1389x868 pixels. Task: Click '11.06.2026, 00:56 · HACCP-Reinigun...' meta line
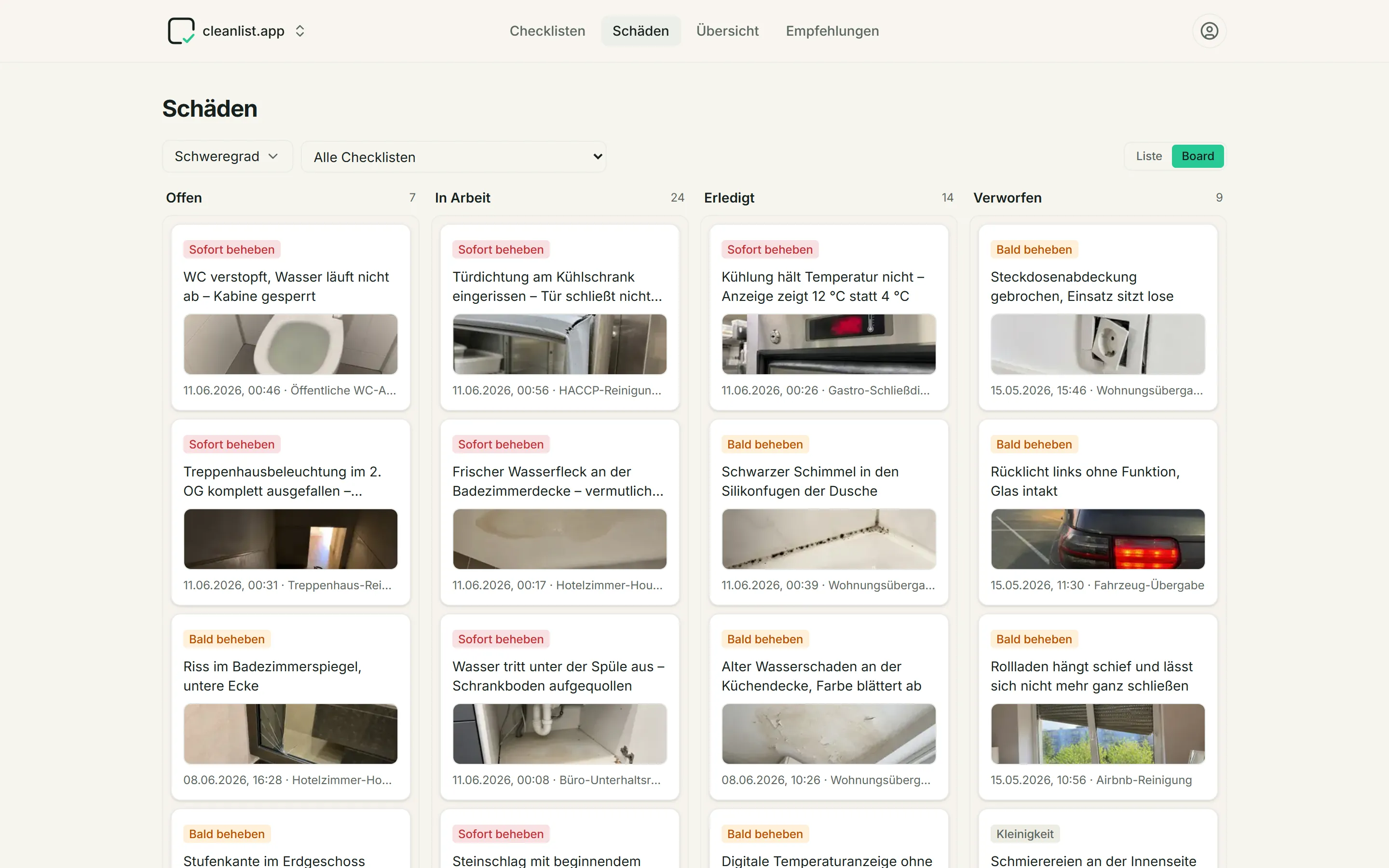tap(556, 391)
